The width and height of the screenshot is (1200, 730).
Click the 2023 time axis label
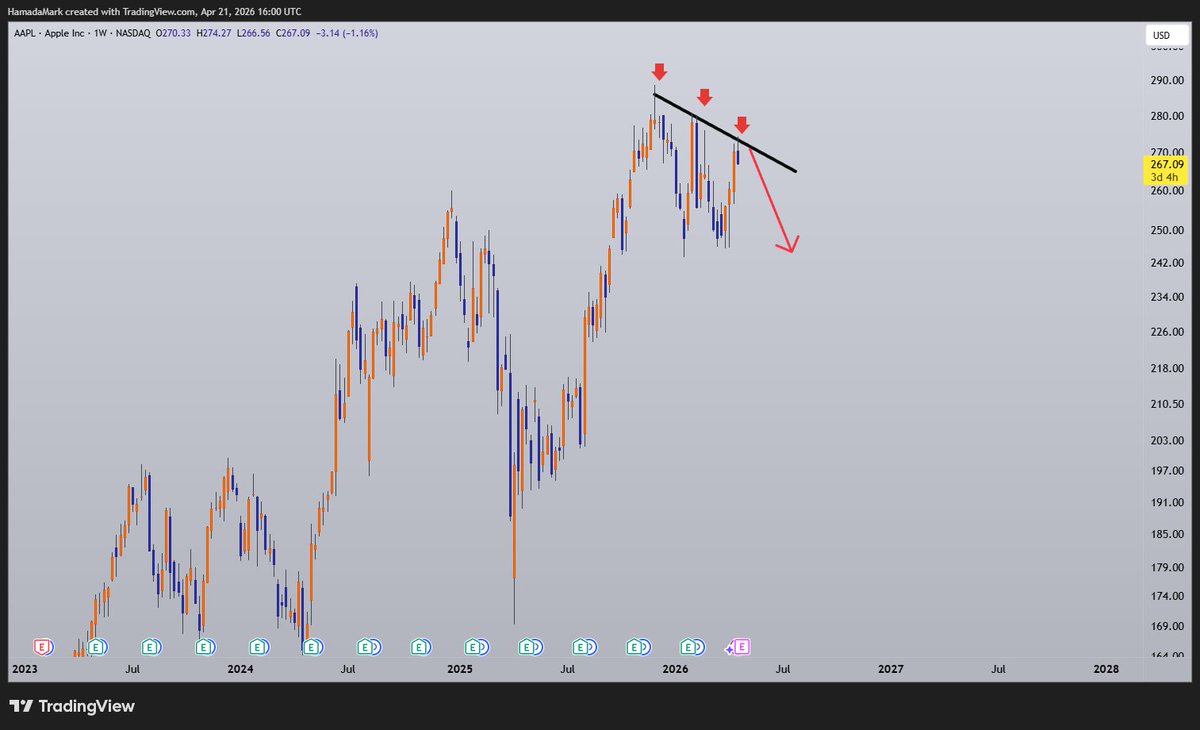tap(23, 669)
